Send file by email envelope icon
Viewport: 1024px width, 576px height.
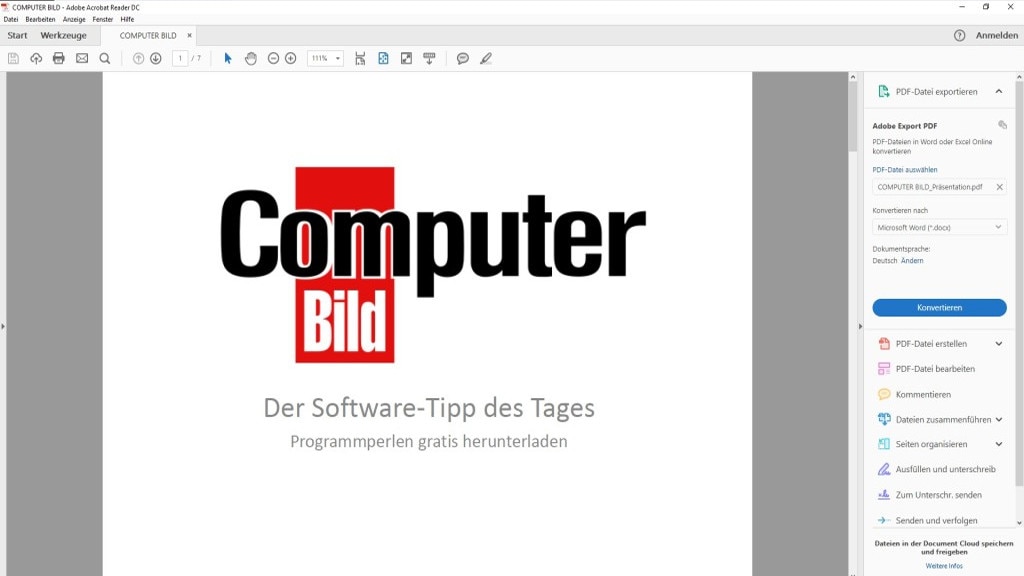point(82,59)
